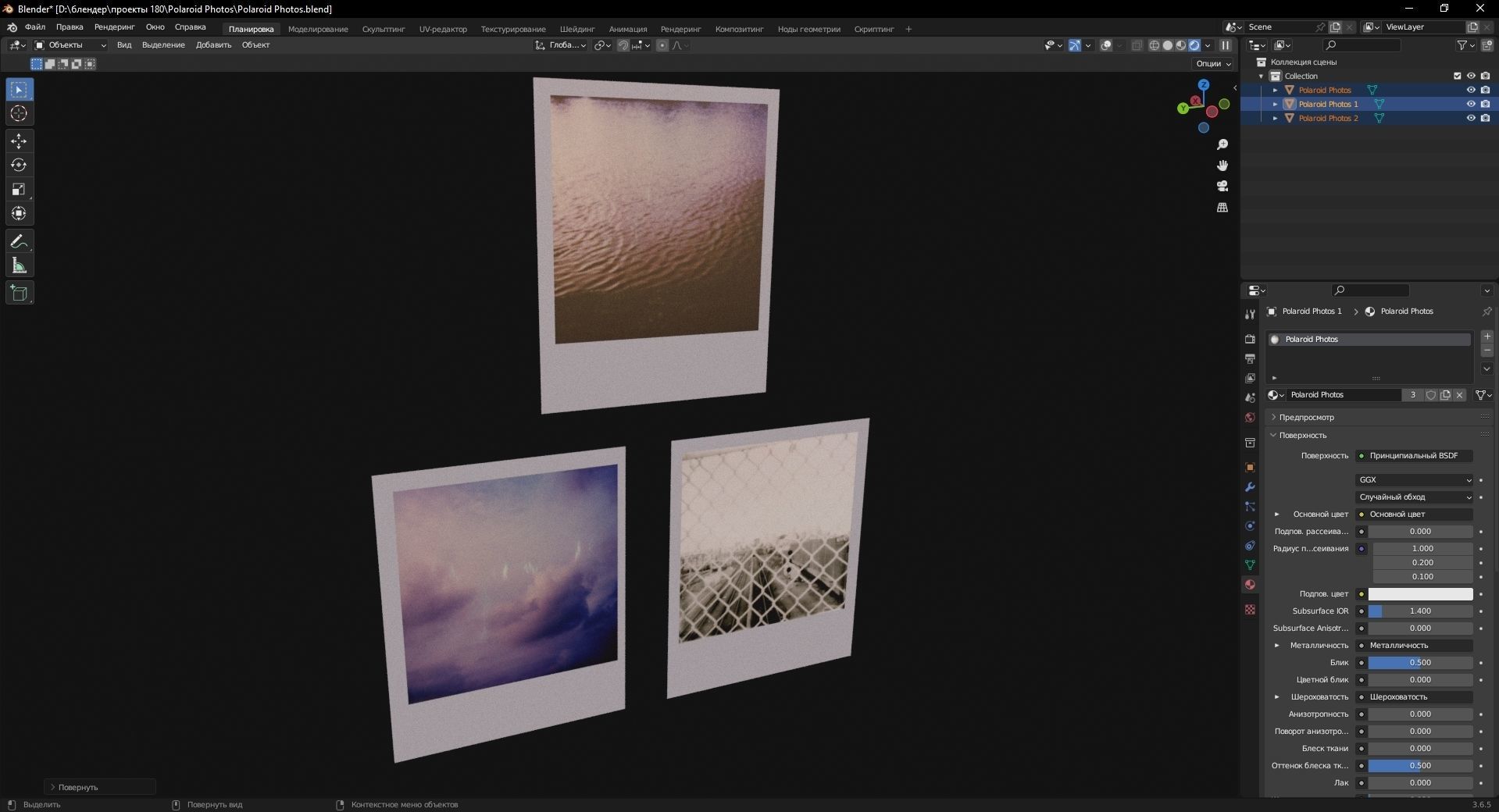Activate the Move tool
This screenshot has width=1499, height=812.
(19, 141)
